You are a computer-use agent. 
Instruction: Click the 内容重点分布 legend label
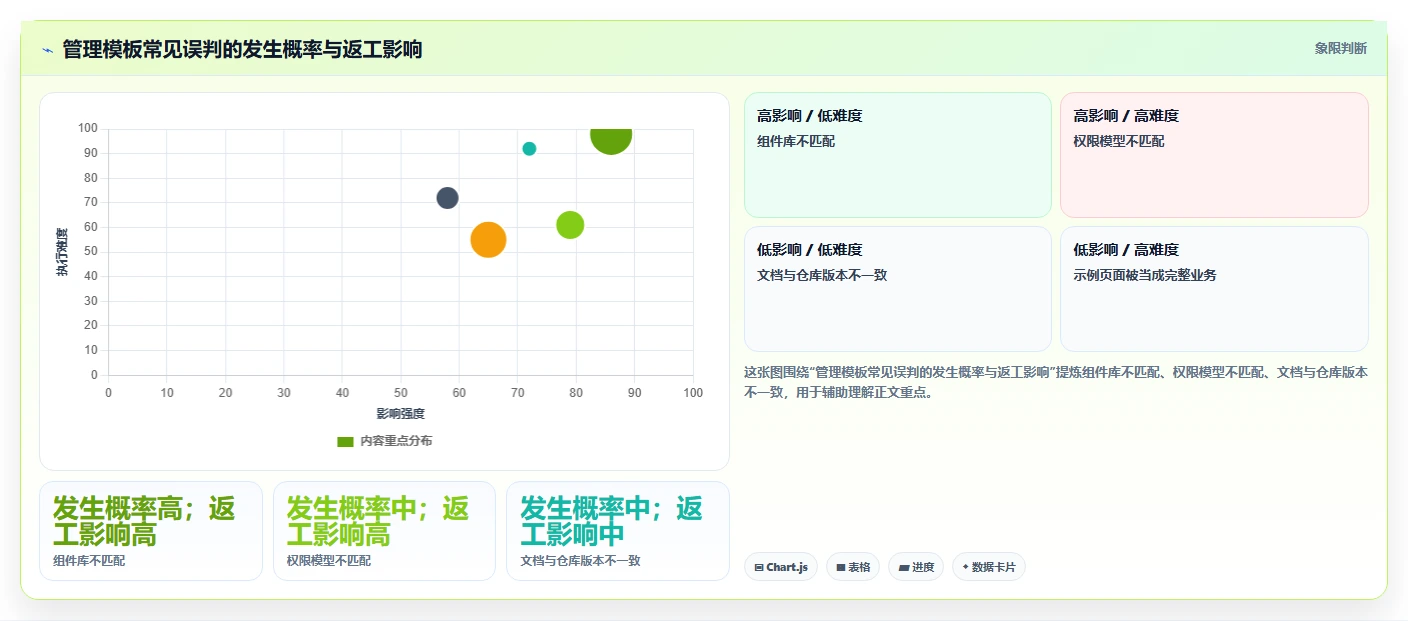[x=396, y=441]
